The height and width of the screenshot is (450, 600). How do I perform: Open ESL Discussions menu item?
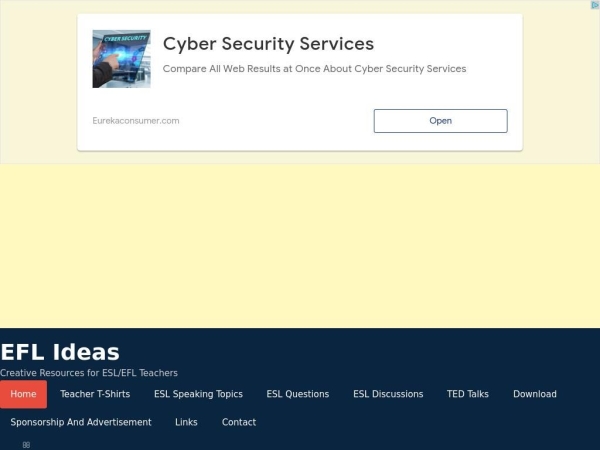click(x=388, y=394)
